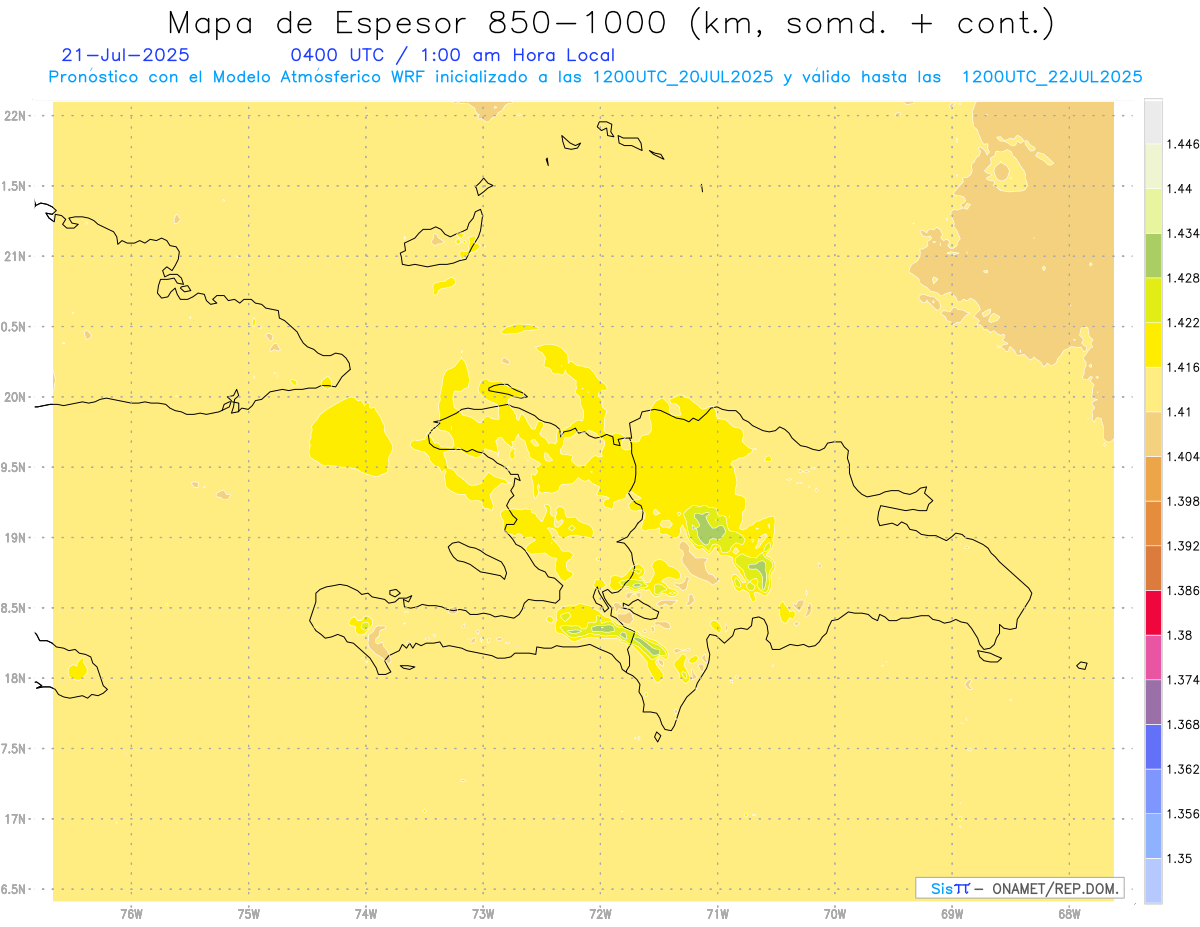Click the 22N latitude label

click(16, 116)
